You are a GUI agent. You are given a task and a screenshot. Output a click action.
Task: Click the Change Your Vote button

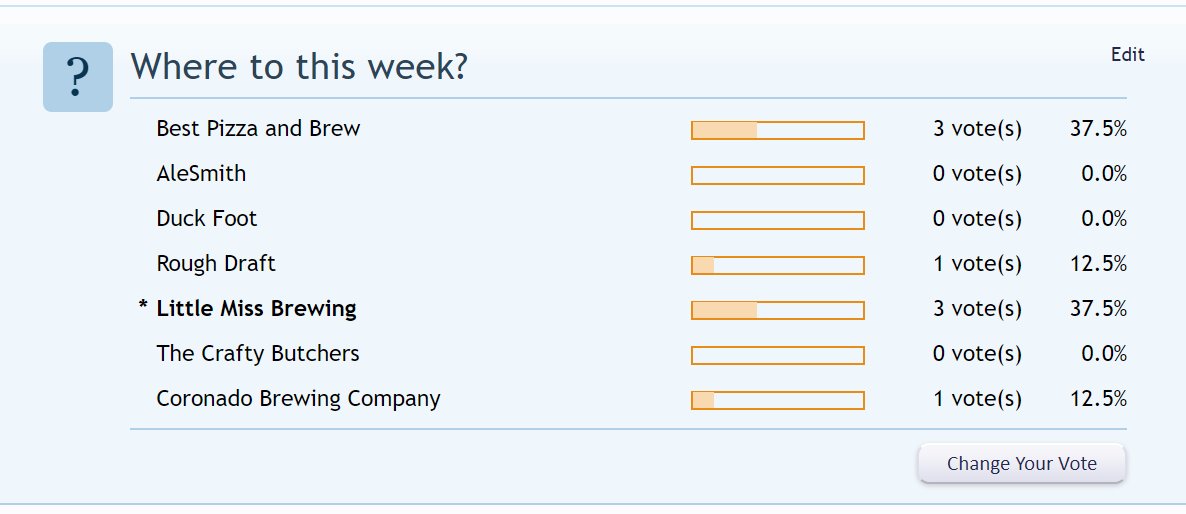(x=1022, y=463)
